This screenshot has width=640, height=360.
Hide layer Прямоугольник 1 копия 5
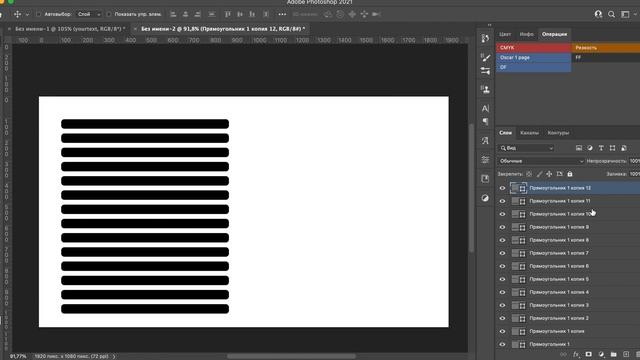(x=502, y=280)
